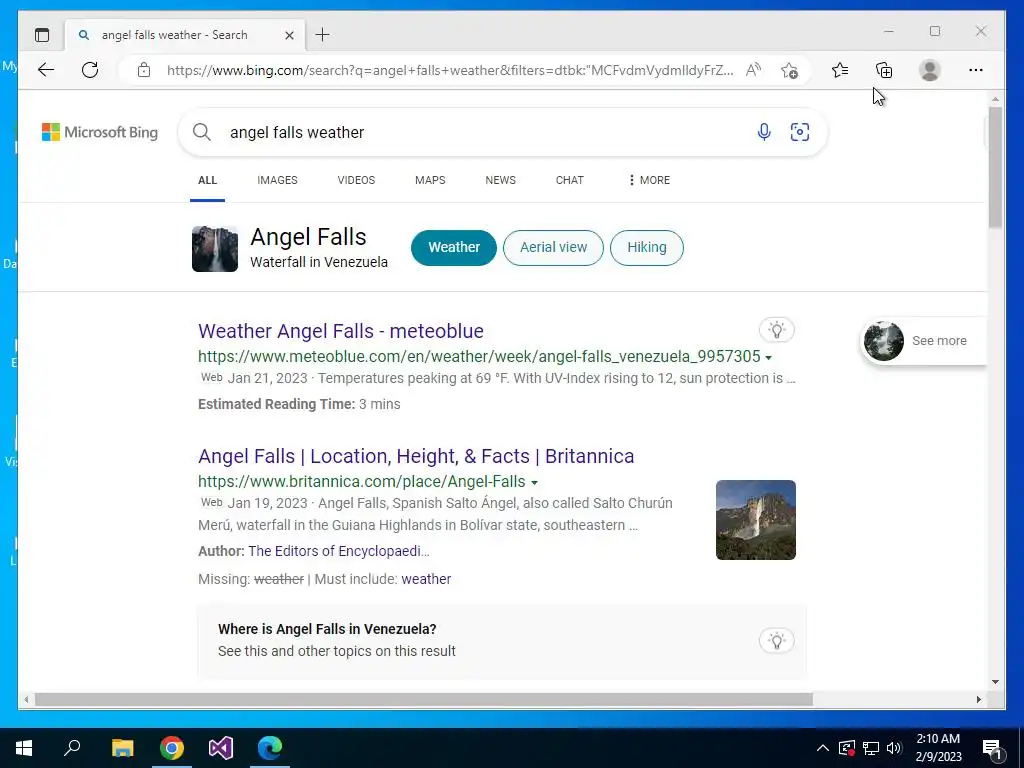Go back to the previous page
This screenshot has width=1024, height=768.
pyautogui.click(x=46, y=70)
